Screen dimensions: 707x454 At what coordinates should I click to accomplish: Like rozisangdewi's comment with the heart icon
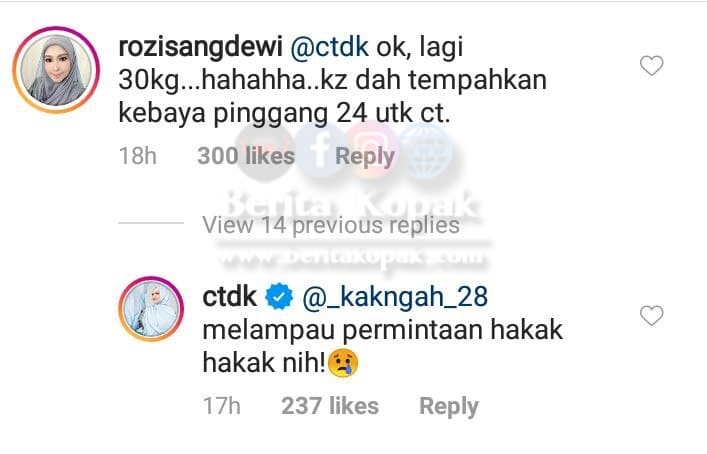(x=652, y=66)
